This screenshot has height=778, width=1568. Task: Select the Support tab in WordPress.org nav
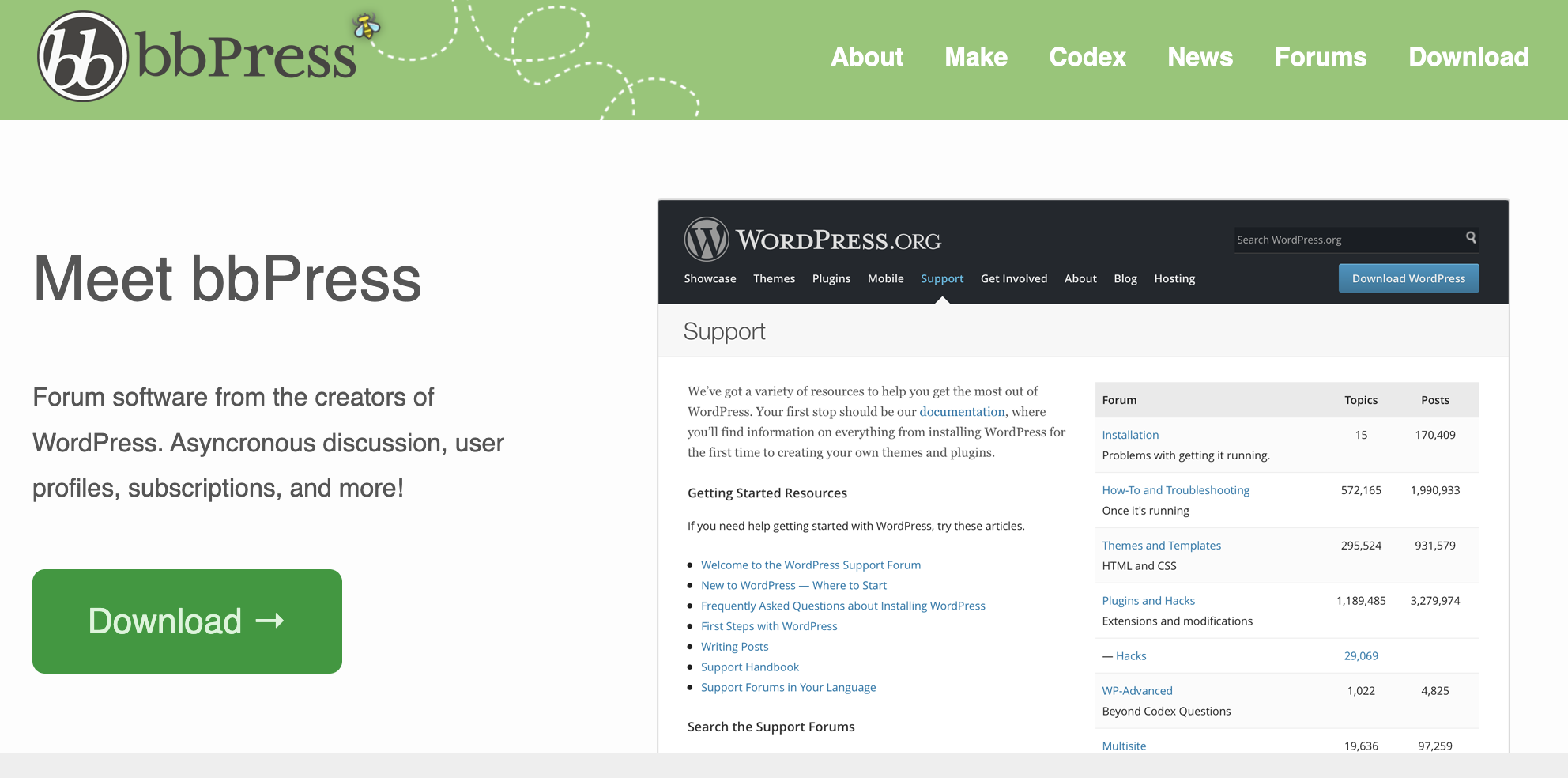(942, 278)
